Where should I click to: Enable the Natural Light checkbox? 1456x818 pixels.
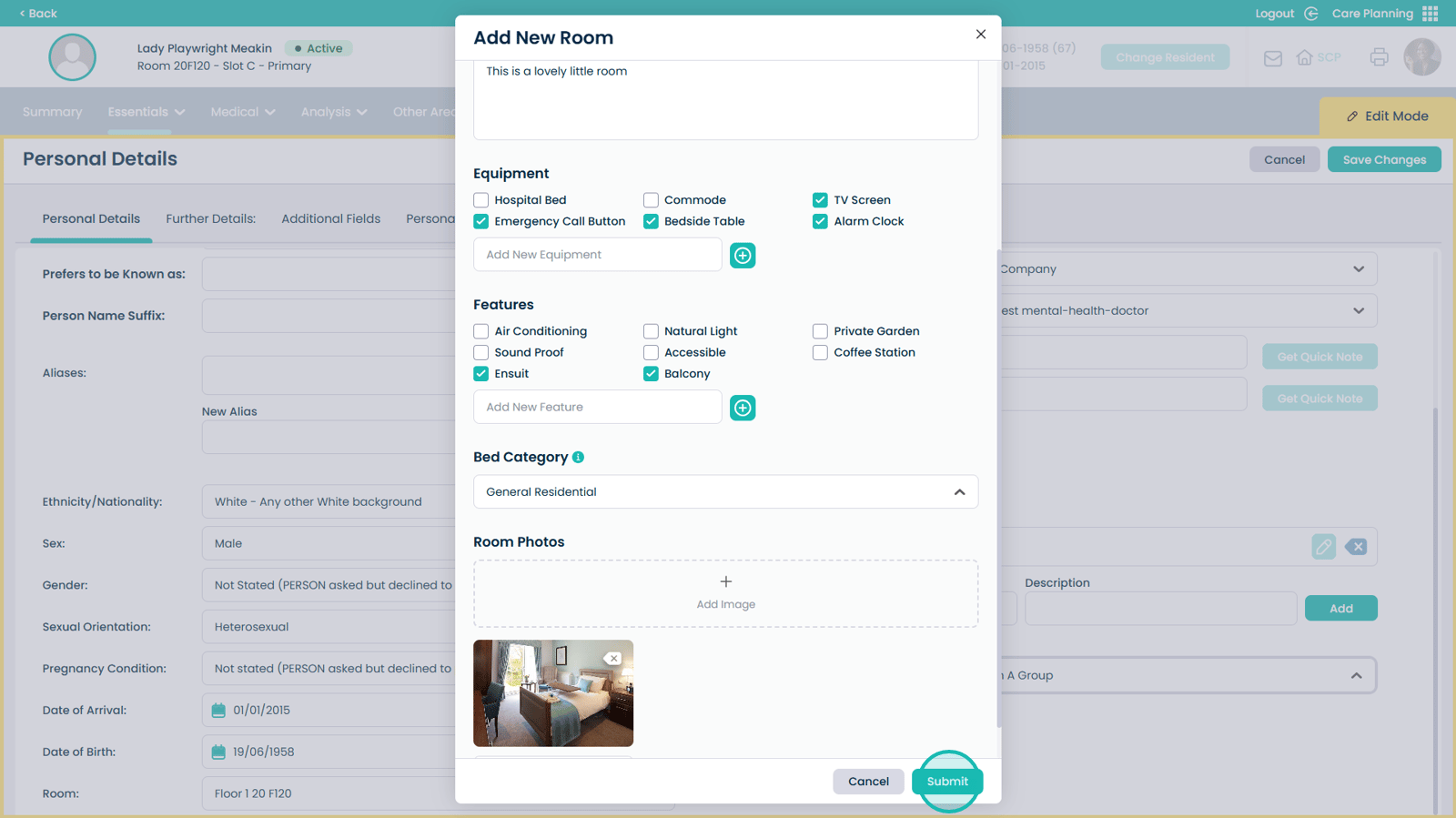click(651, 331)
